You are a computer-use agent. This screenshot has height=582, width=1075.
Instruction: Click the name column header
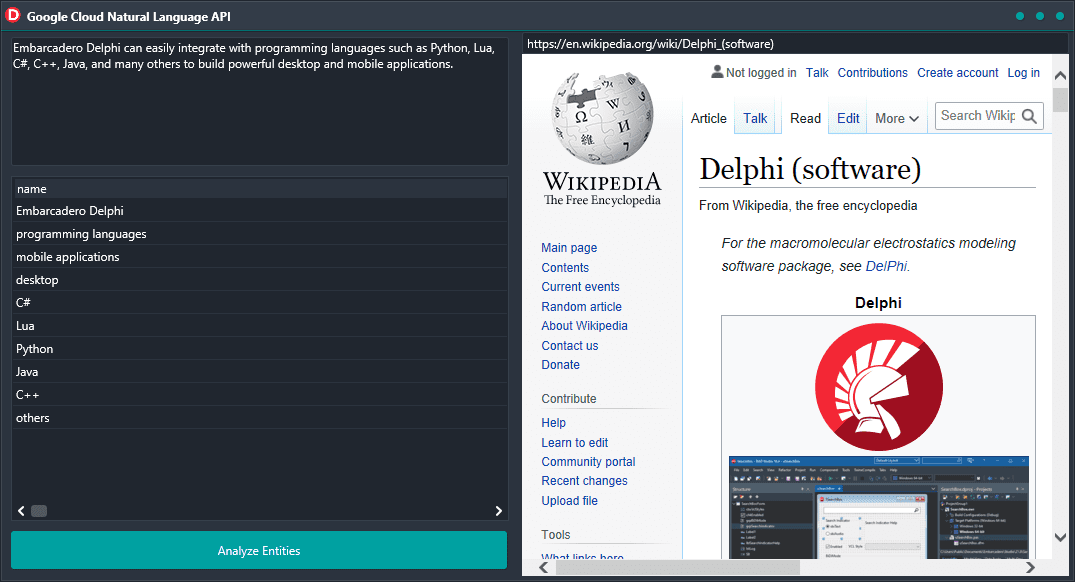point(260,189)
